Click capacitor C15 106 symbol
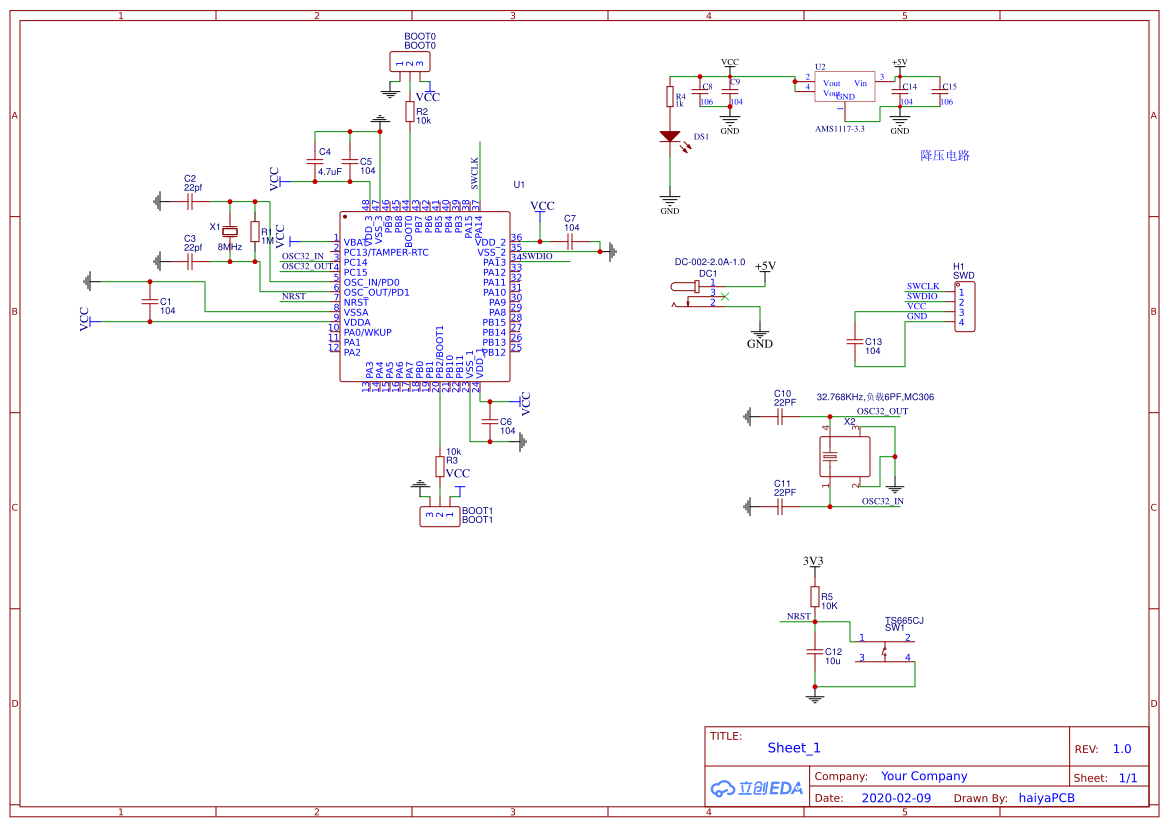Viewport: 1169px width, 827px height. [x=939, y=92]
